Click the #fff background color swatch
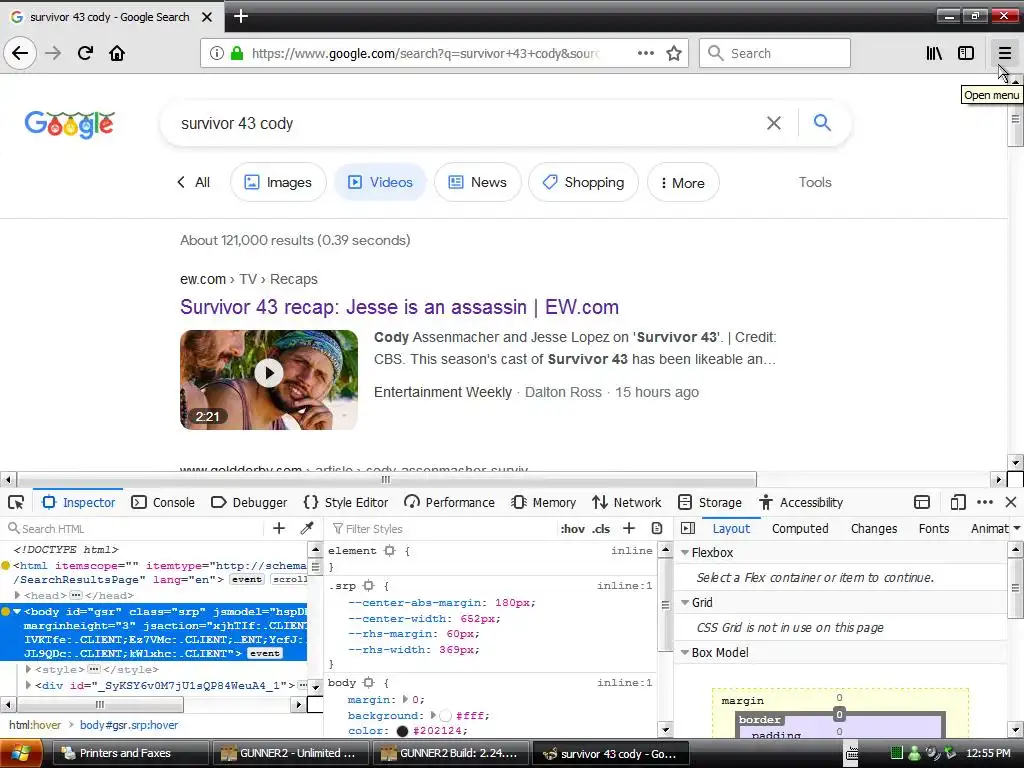The image size is (1024, 768). pyautogui.click(x=445, y=715)
